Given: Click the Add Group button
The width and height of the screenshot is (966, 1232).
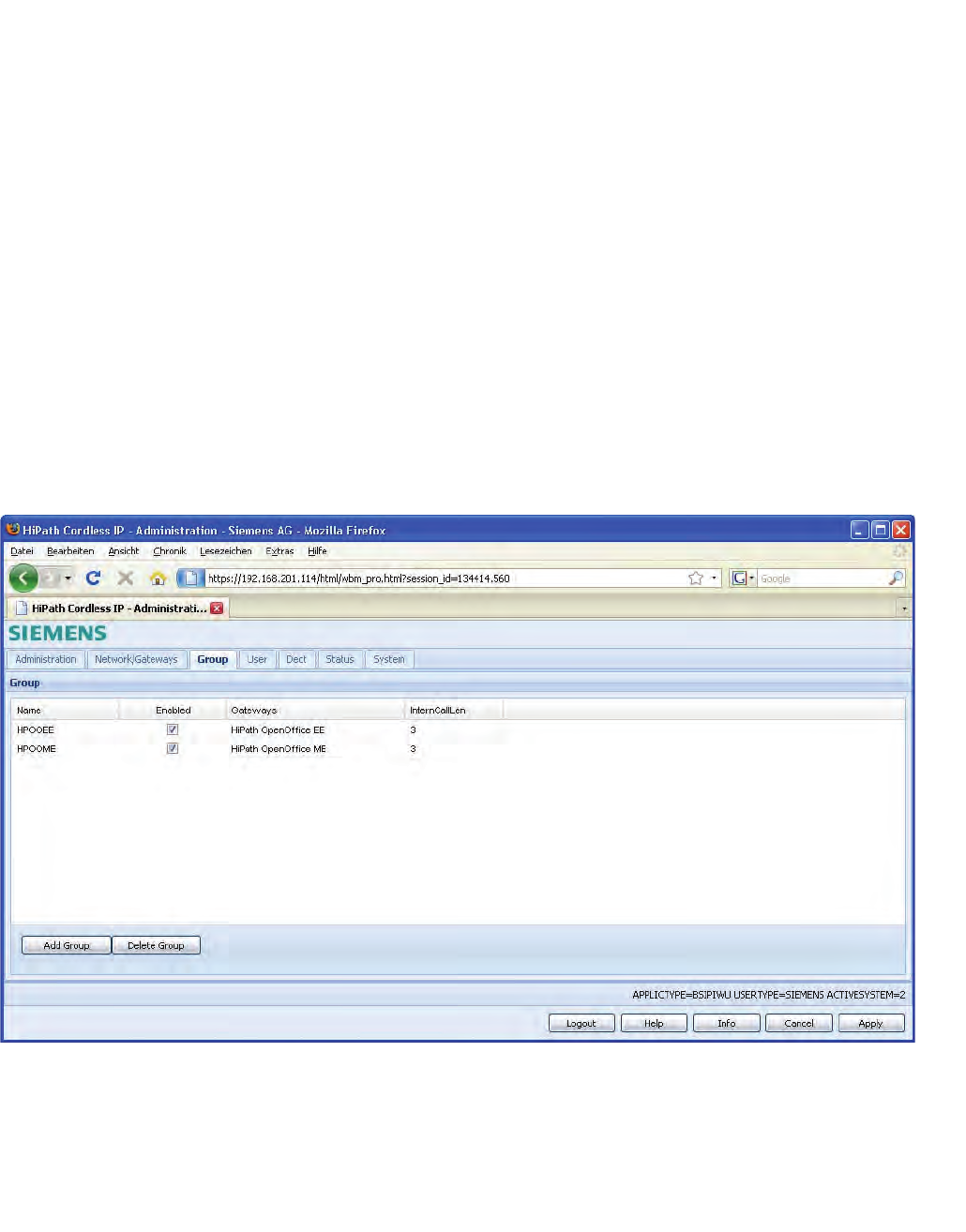Looking at the screenshot, I should pos(67,945).
